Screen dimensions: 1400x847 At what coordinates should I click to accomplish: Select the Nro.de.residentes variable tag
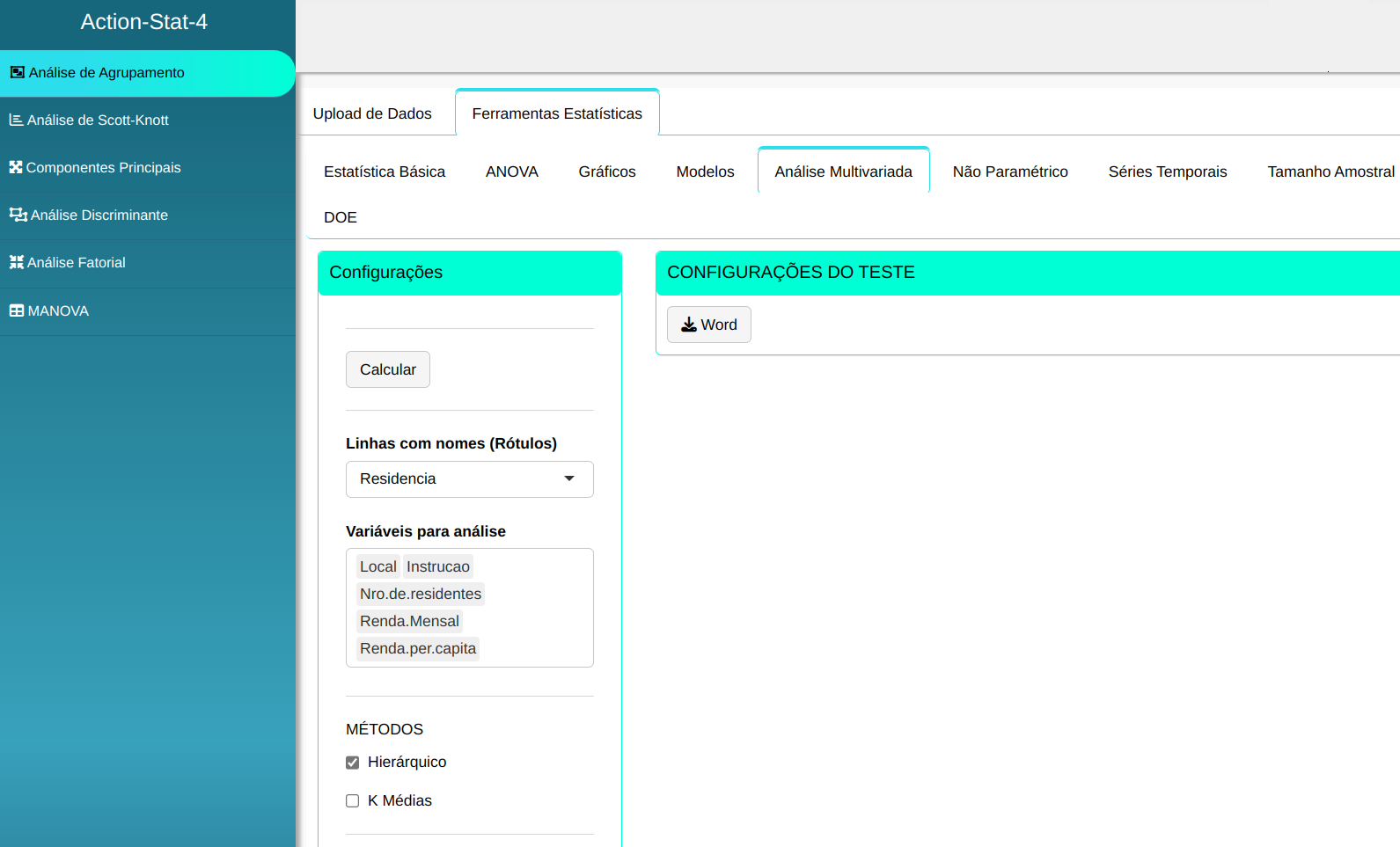click(421, 595)
